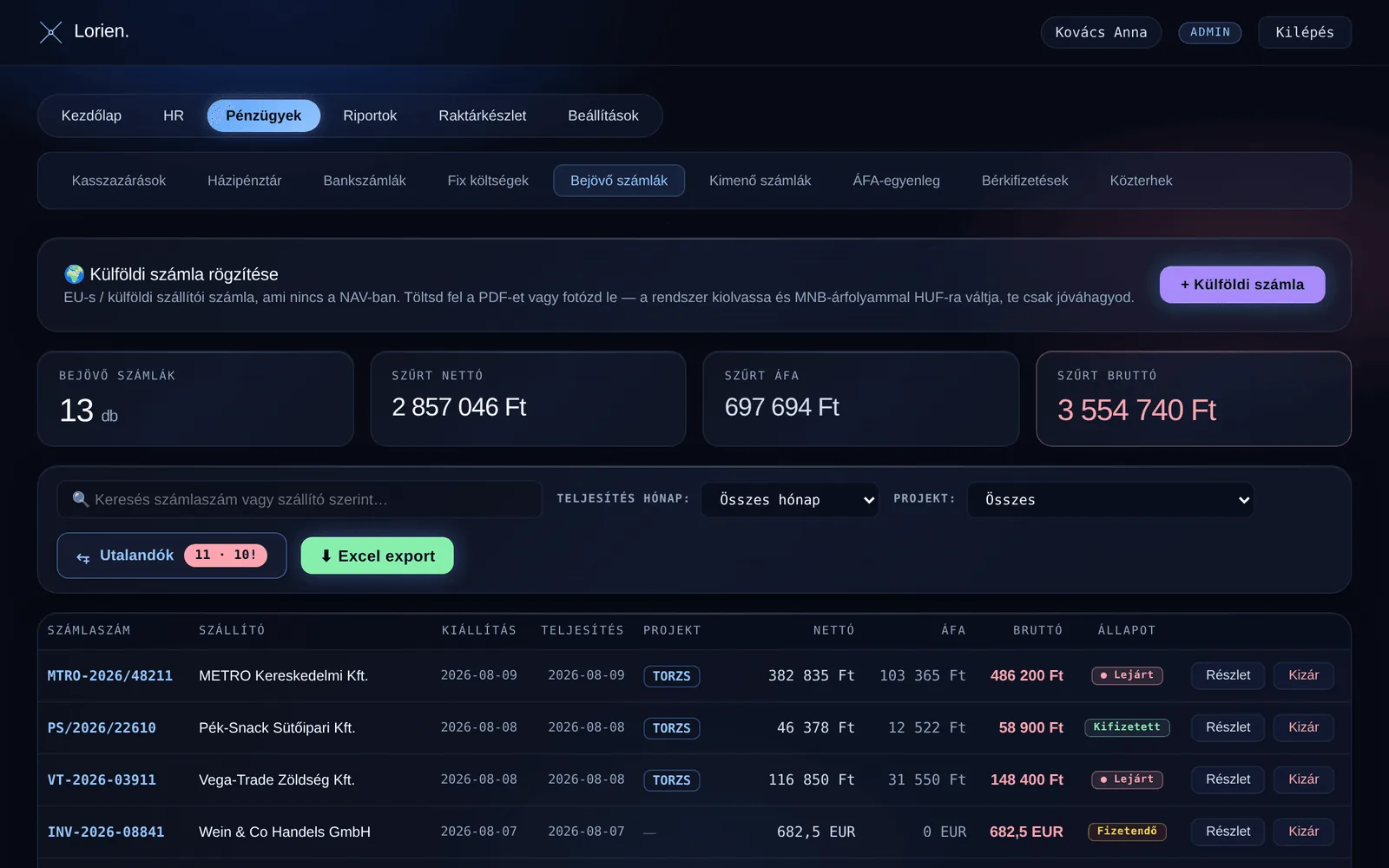Click Részlet for METRO Kereskedelmi Kft.
This screenshot has width=1389, height=868.
(1228, 675)
